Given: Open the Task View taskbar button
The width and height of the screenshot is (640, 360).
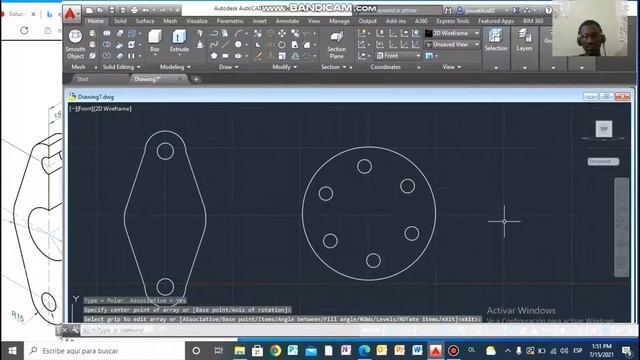Looking at the screenshot, I should point(219,351).
